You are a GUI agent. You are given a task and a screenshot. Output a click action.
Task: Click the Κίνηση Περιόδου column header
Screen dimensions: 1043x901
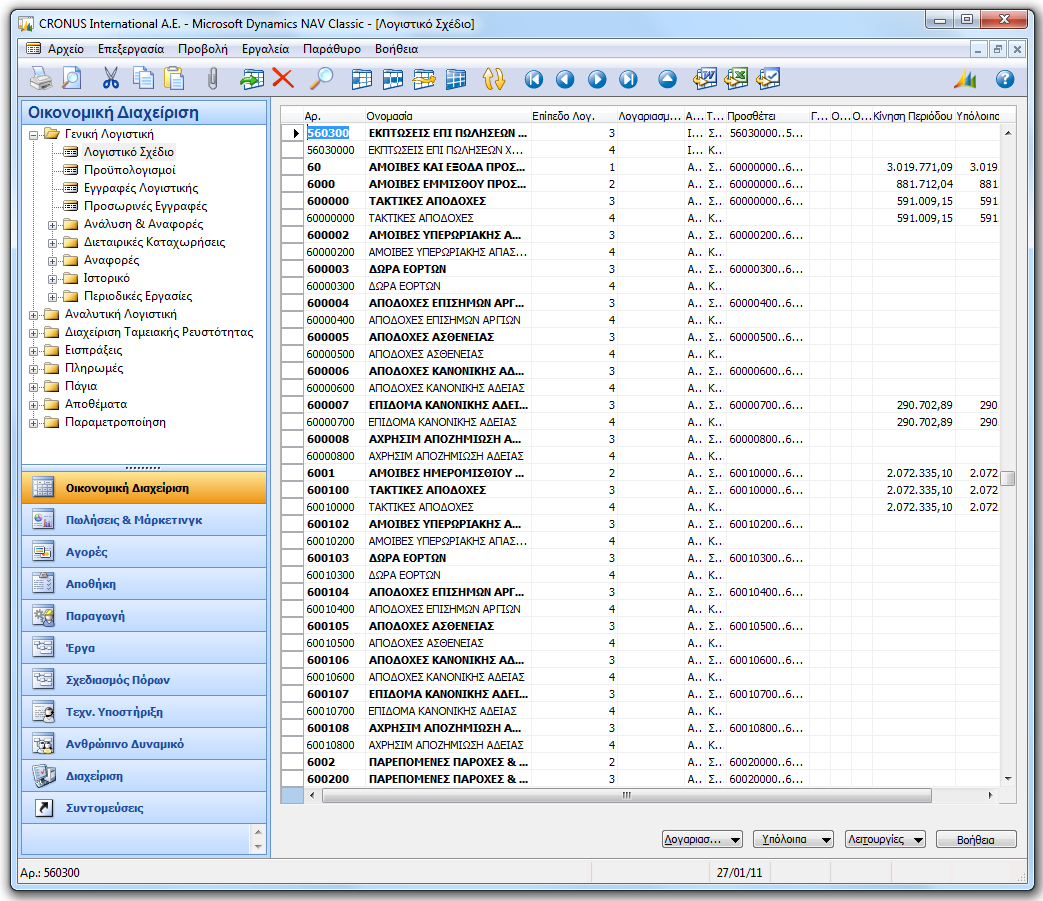(x=913, y=116)
